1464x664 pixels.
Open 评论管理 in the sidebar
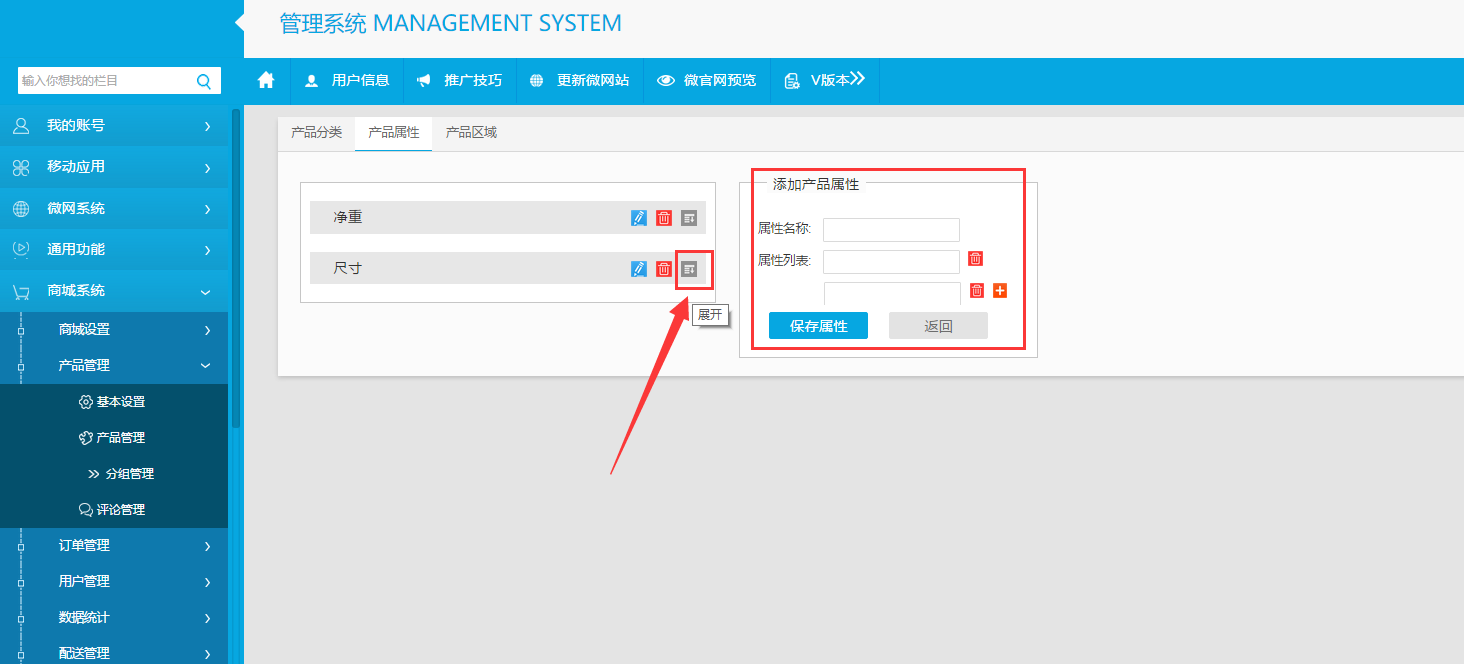[x=120, y=510]
